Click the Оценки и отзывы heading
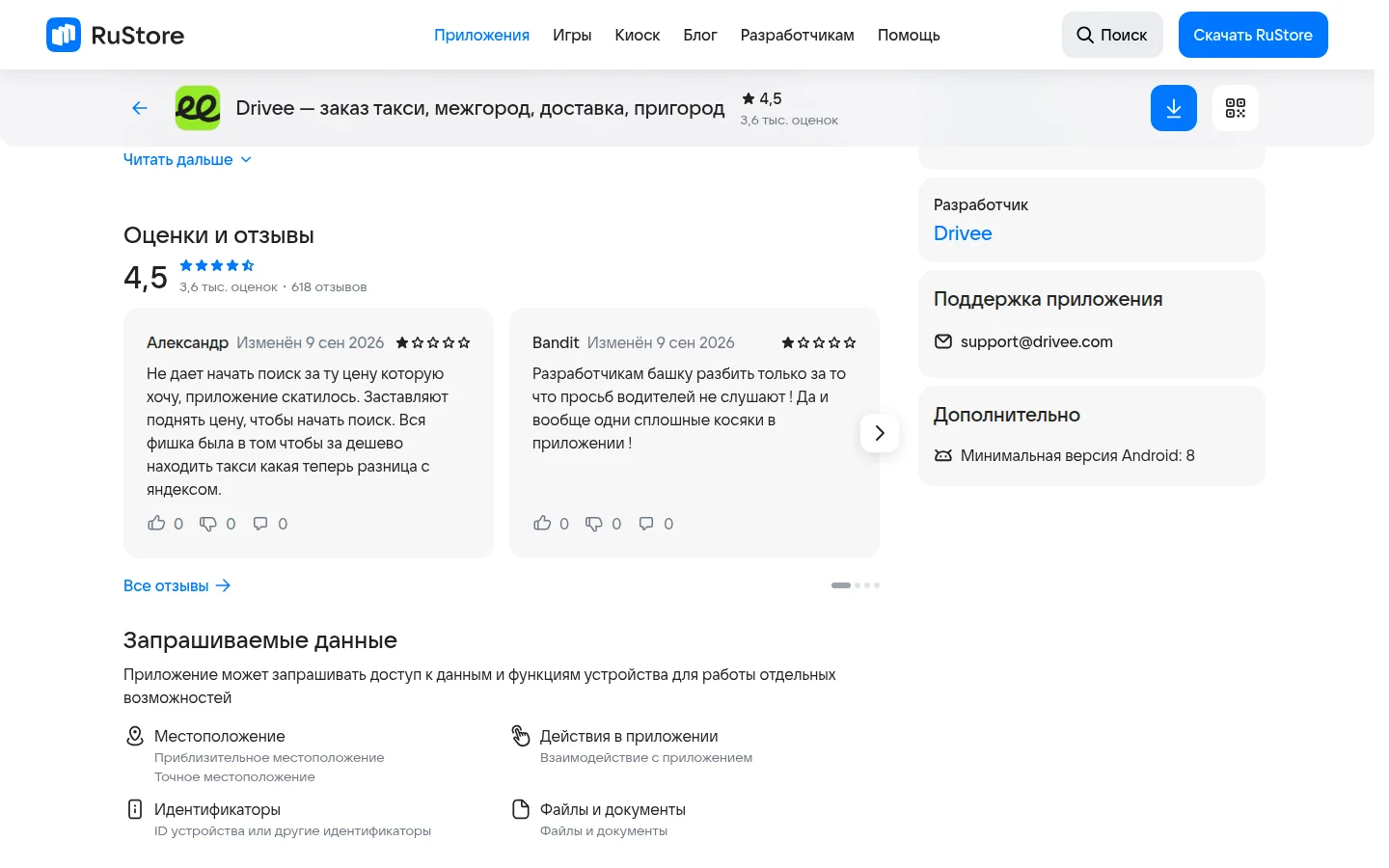 pos(219,235)
